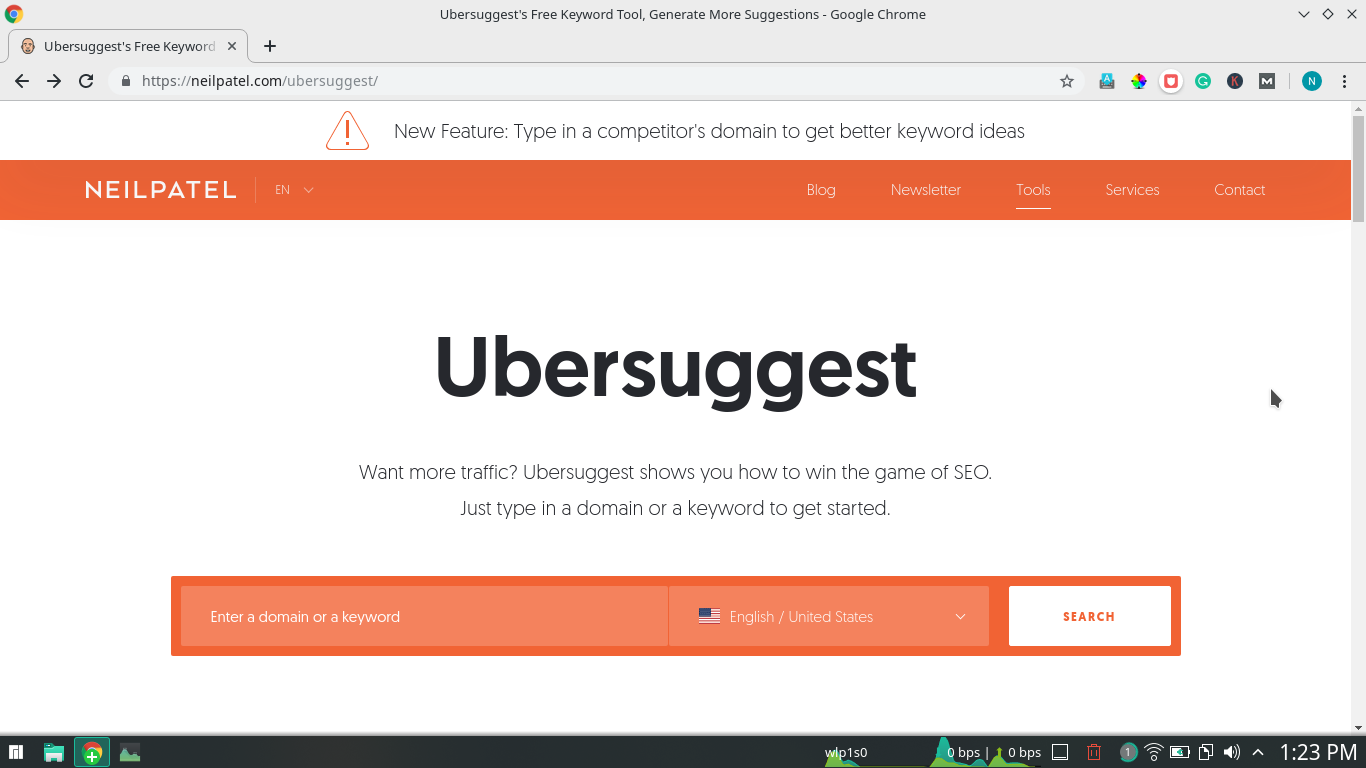Image resolution: width=1366 pixels, height=768 pixels.
Task: Open the red trash icon in tray
Action: tap(1094, 752)
